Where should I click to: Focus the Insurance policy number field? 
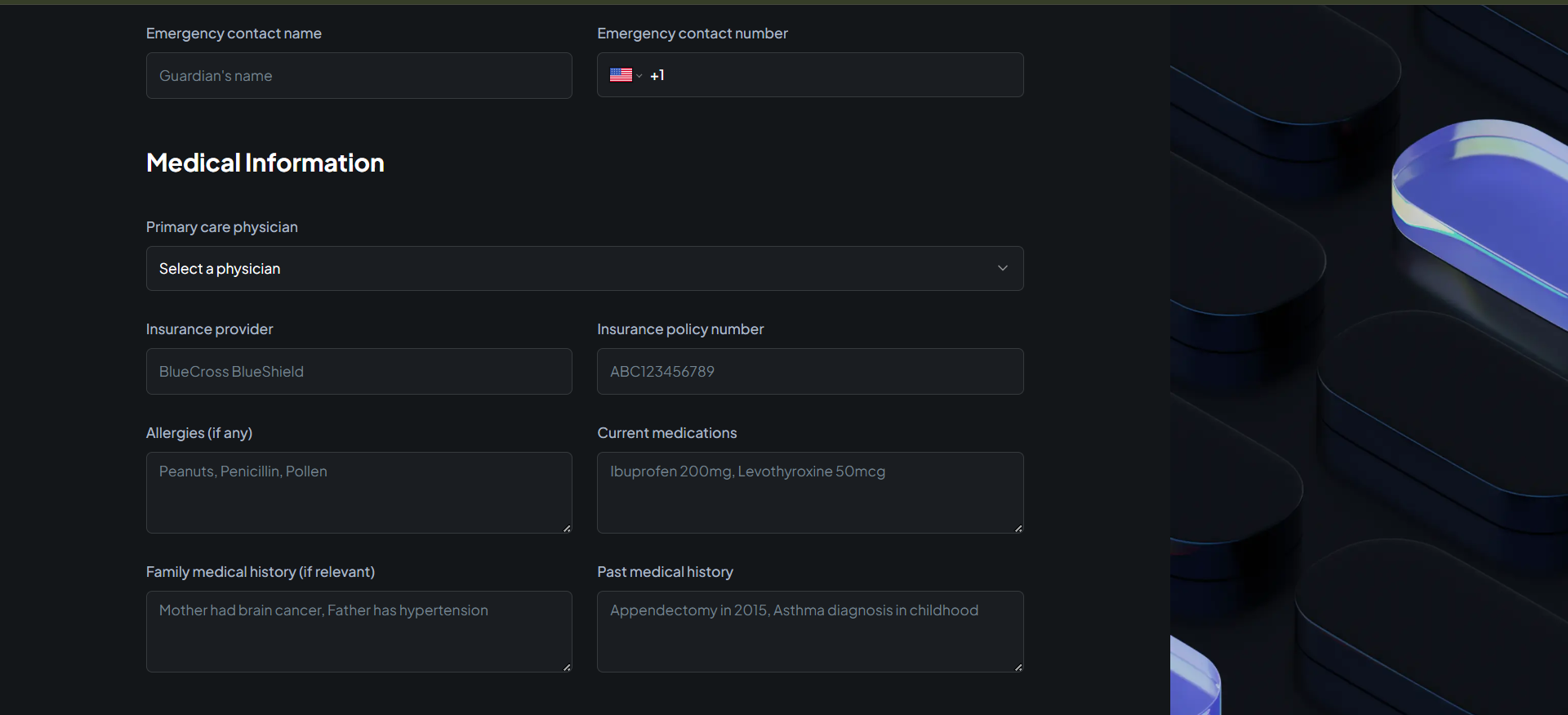point(810,372)
